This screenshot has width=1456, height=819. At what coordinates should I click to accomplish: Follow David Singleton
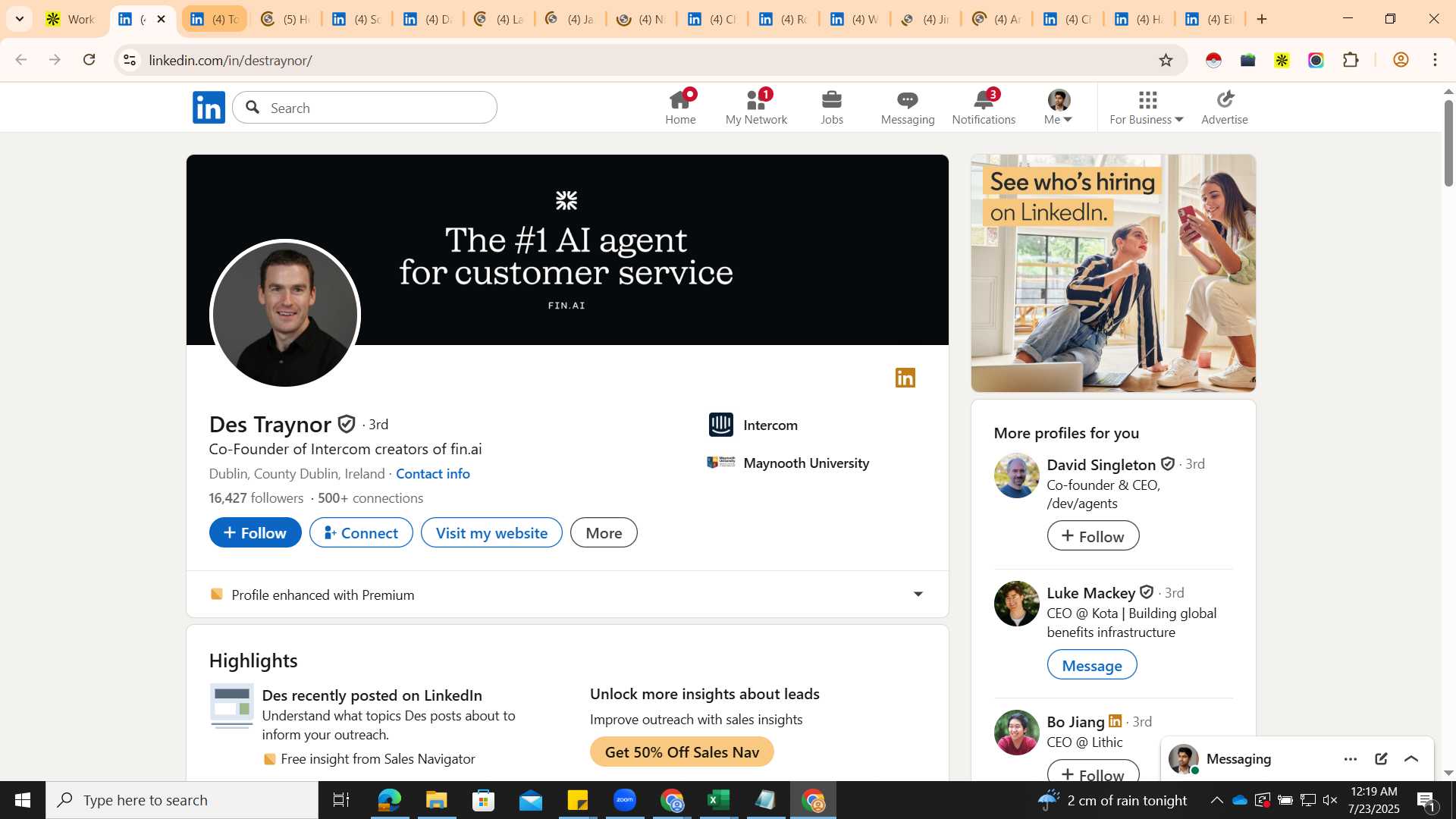pos(1093,536)
